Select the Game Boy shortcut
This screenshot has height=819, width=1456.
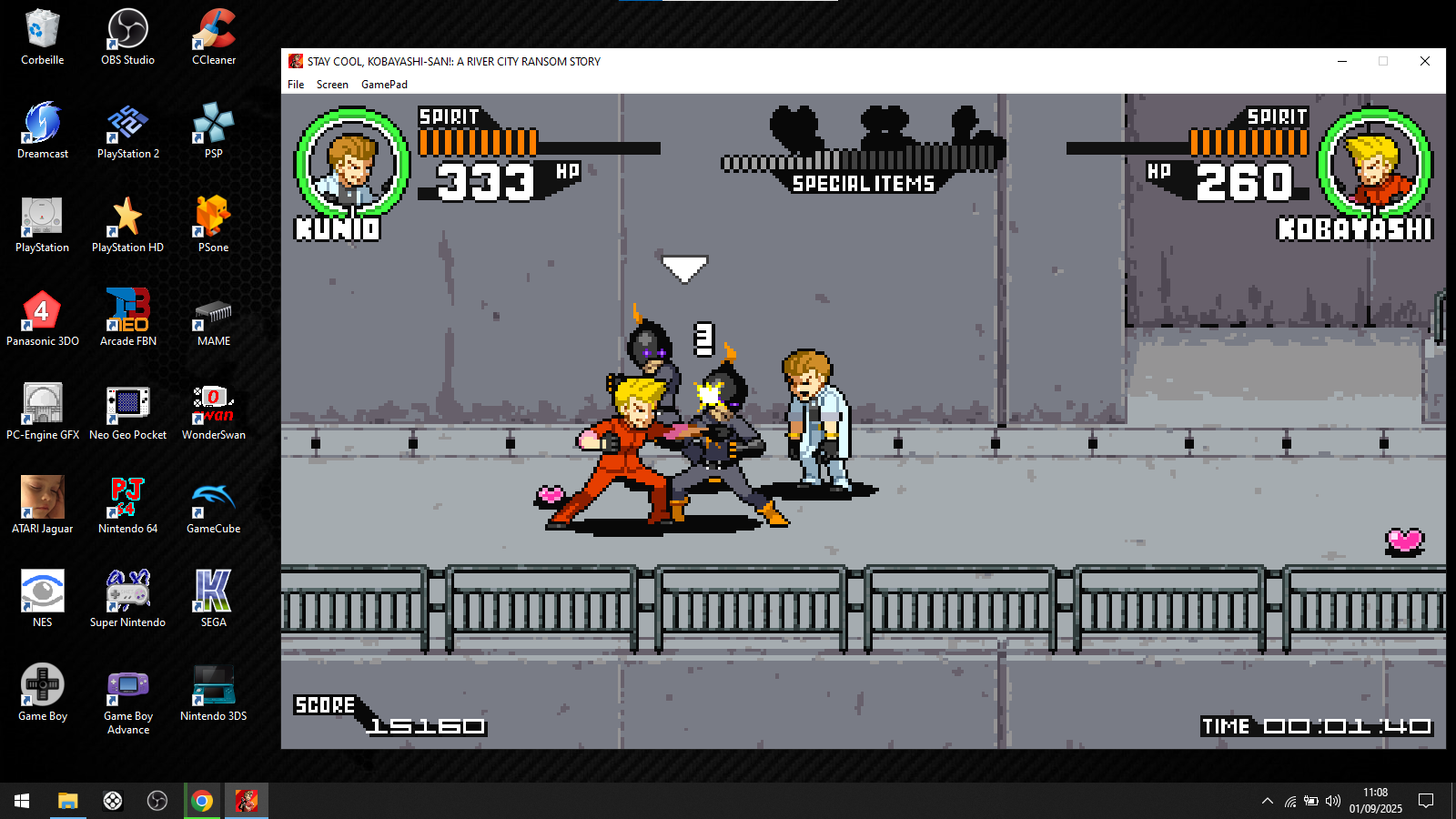pyautogui.click(x=43, y=693)
